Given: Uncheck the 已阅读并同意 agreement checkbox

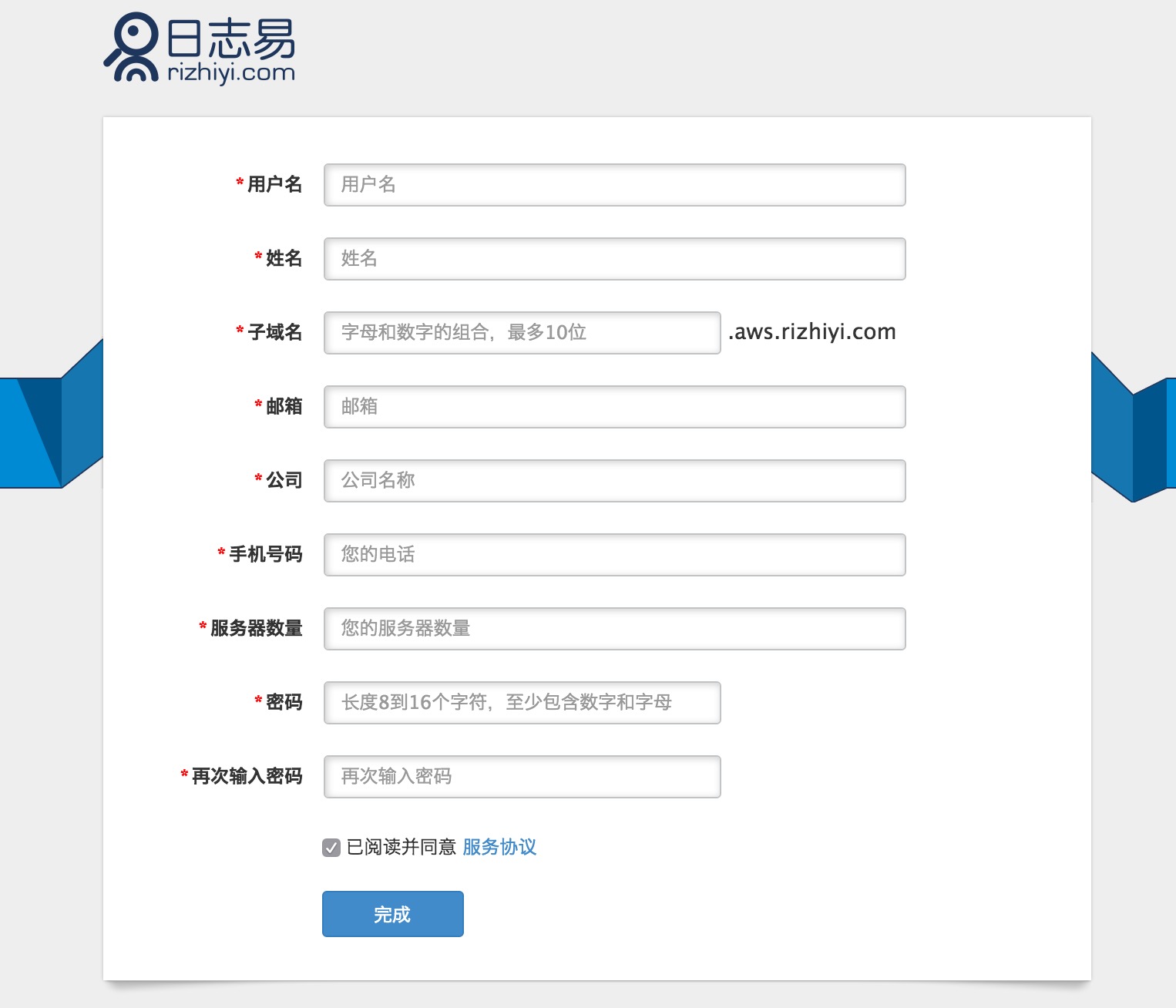Looking at the screenshot, I should pos(331,848).
